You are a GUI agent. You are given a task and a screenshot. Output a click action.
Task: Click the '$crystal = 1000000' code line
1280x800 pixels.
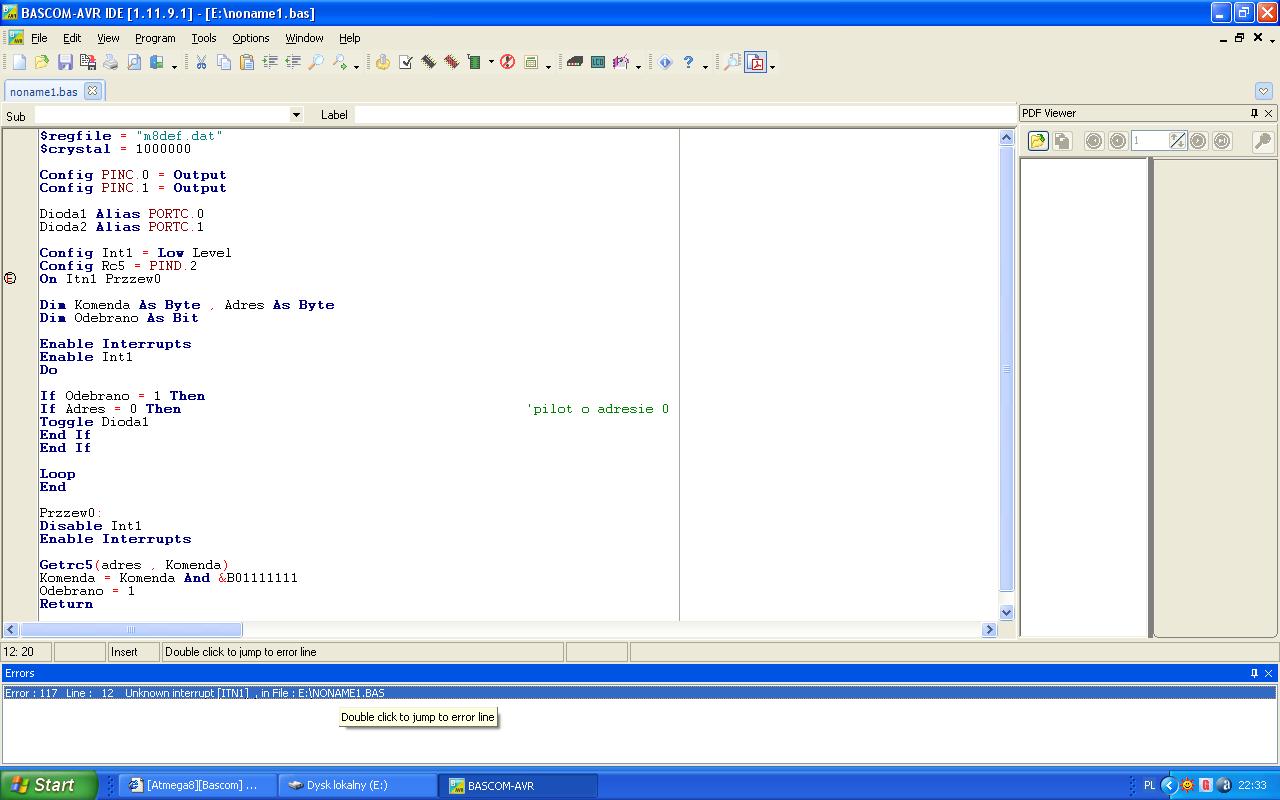115,149
